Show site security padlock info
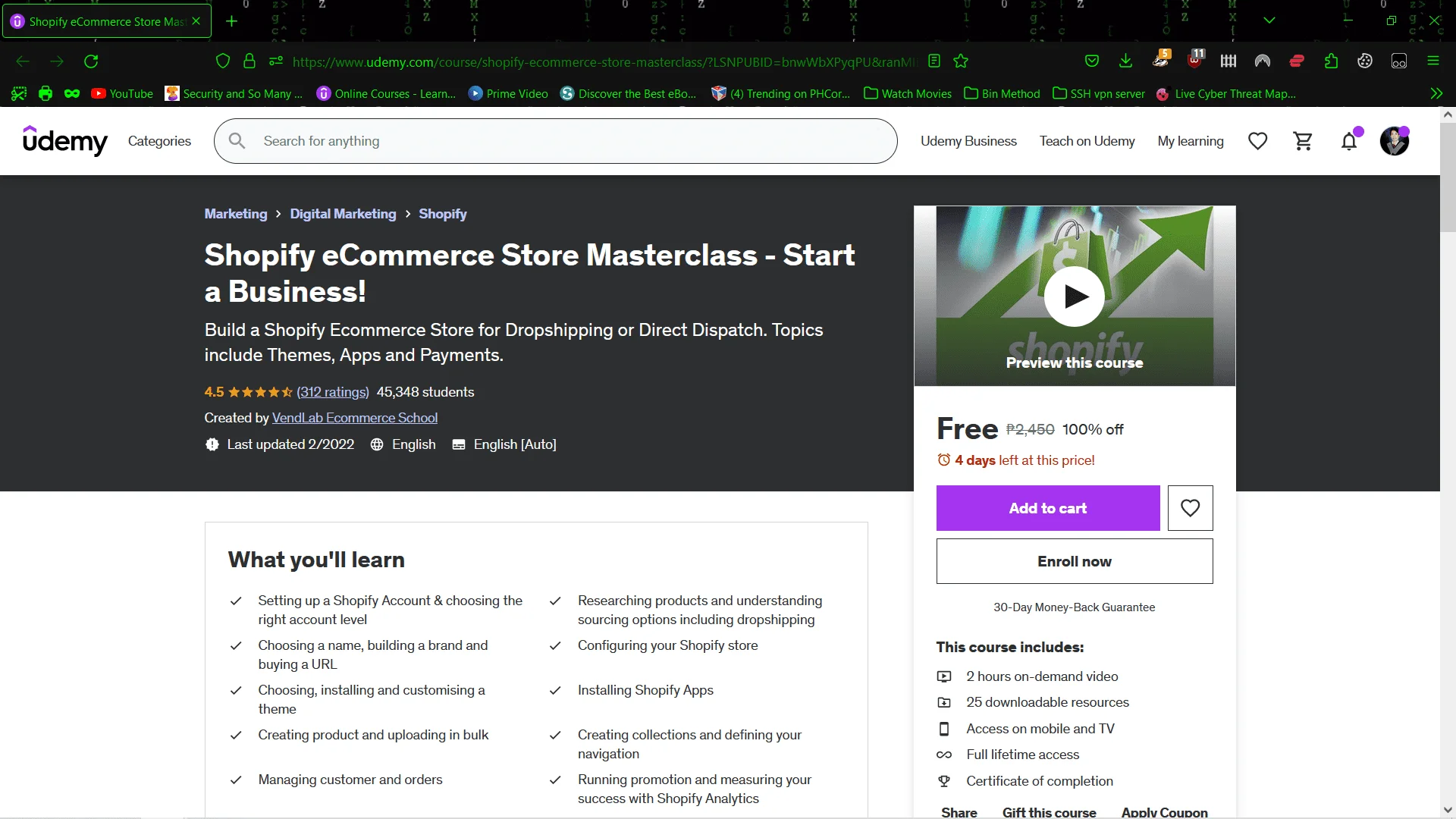The image size is (1456, 819). click(x=249, y=61)
